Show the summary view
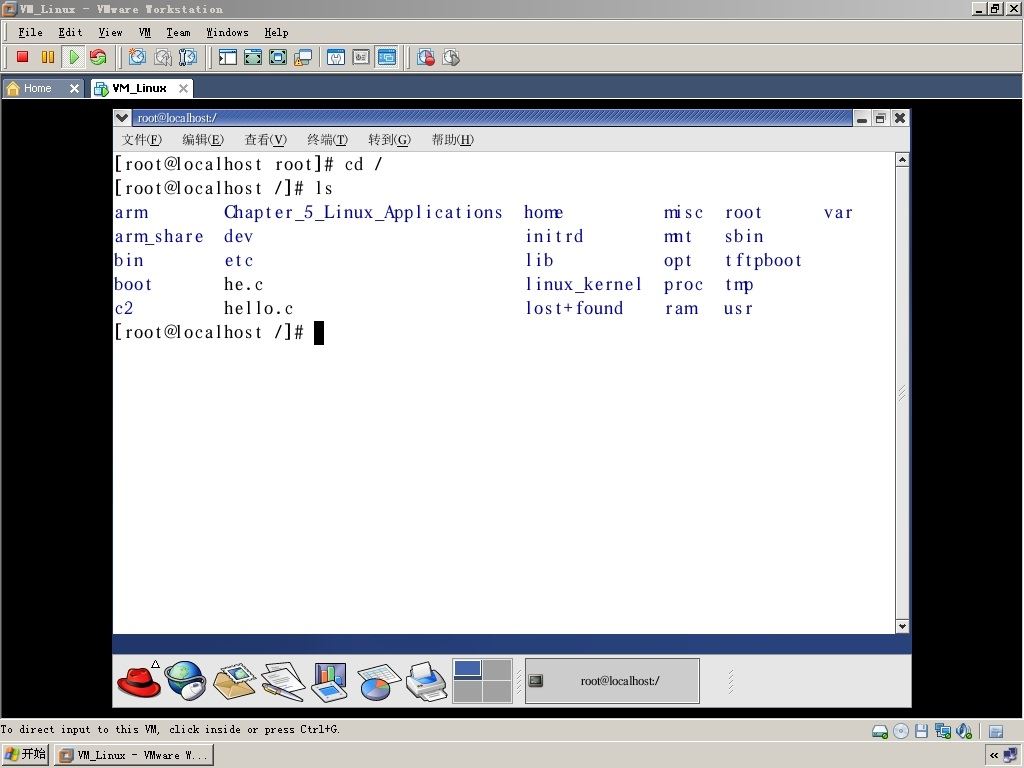Viewport: 1024px width, 768px height. (336, 57)
